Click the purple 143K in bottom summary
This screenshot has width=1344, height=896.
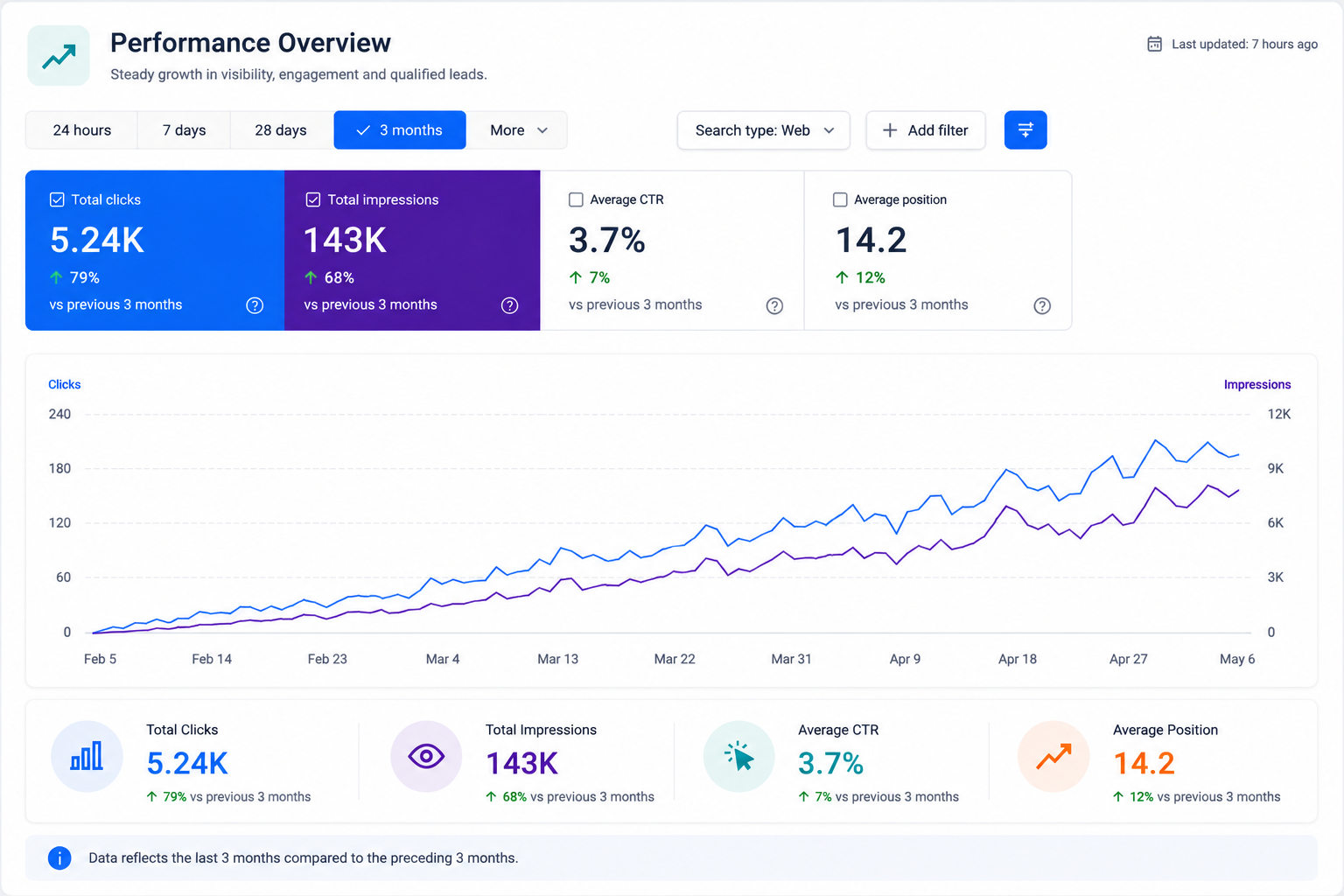point(521,763)
